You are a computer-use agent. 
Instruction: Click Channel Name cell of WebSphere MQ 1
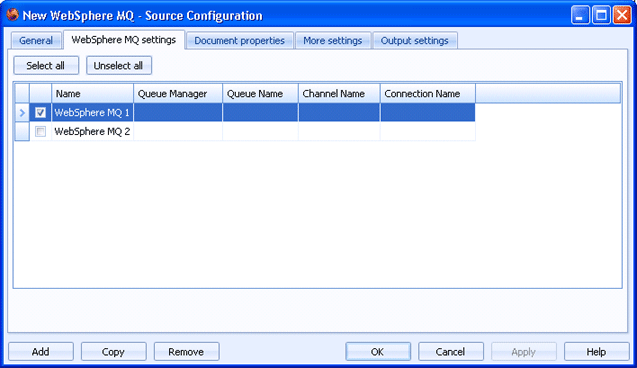click(339, 113)
